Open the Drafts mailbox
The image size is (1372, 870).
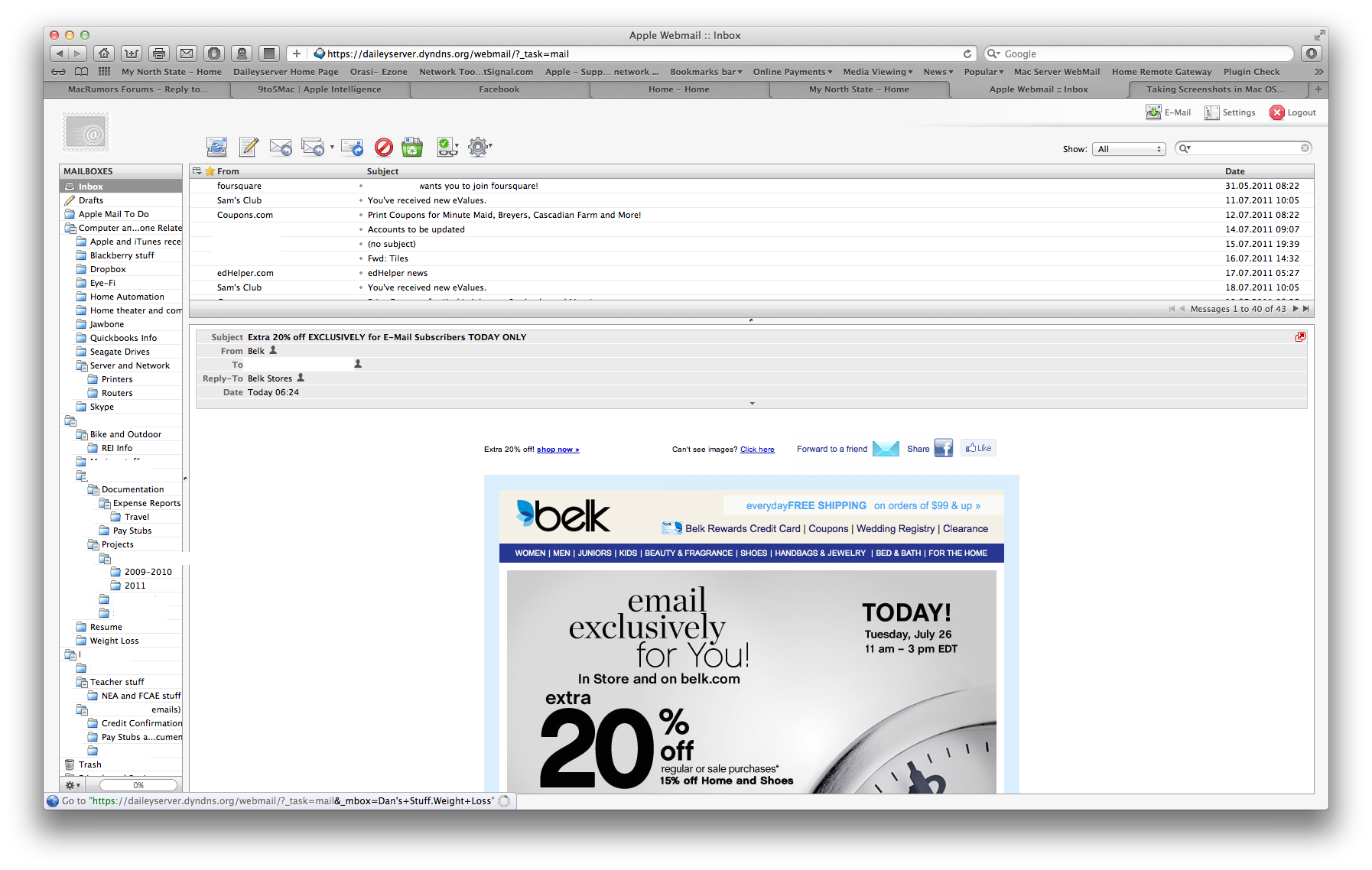(121, 200)
